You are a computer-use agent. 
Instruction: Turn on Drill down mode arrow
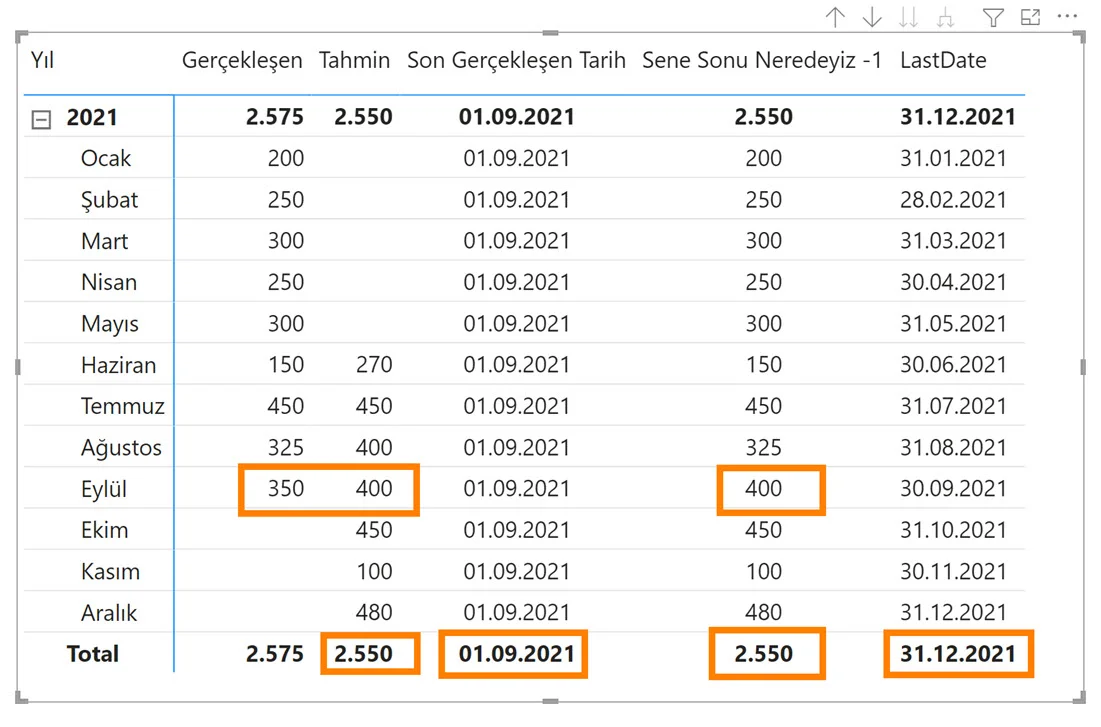coord(872,17)
